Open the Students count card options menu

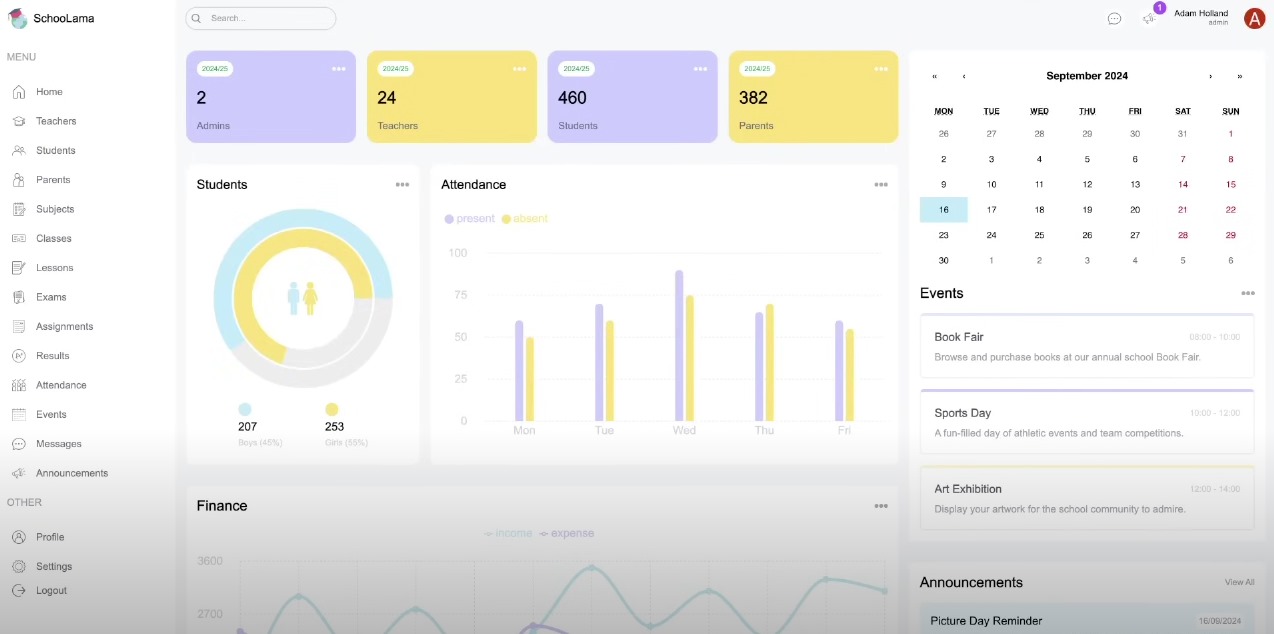[x=700, y=69]
